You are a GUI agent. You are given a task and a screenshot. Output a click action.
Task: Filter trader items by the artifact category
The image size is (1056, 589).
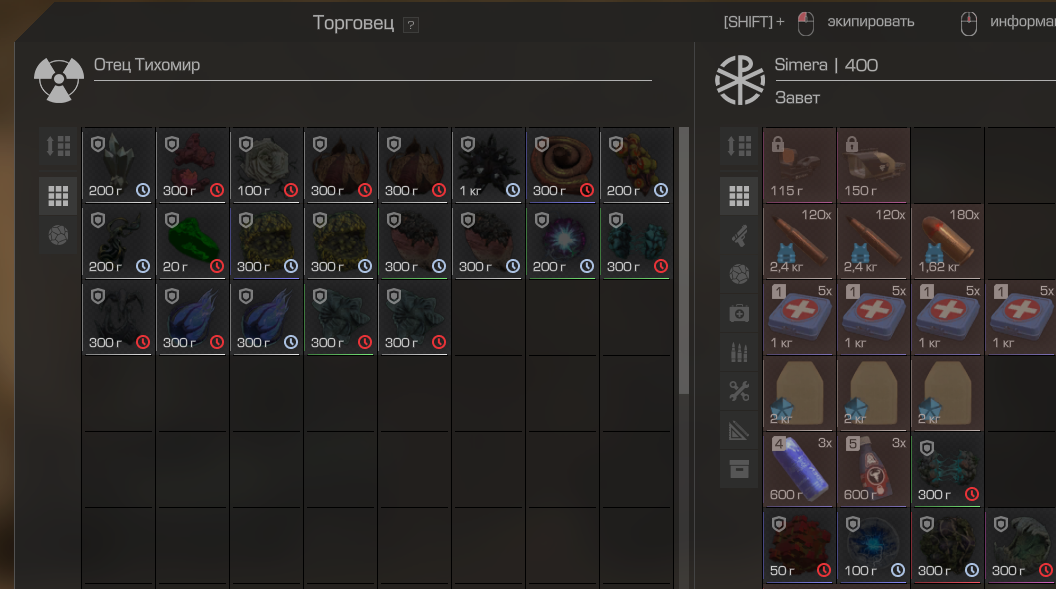click(x=58, y=235)
